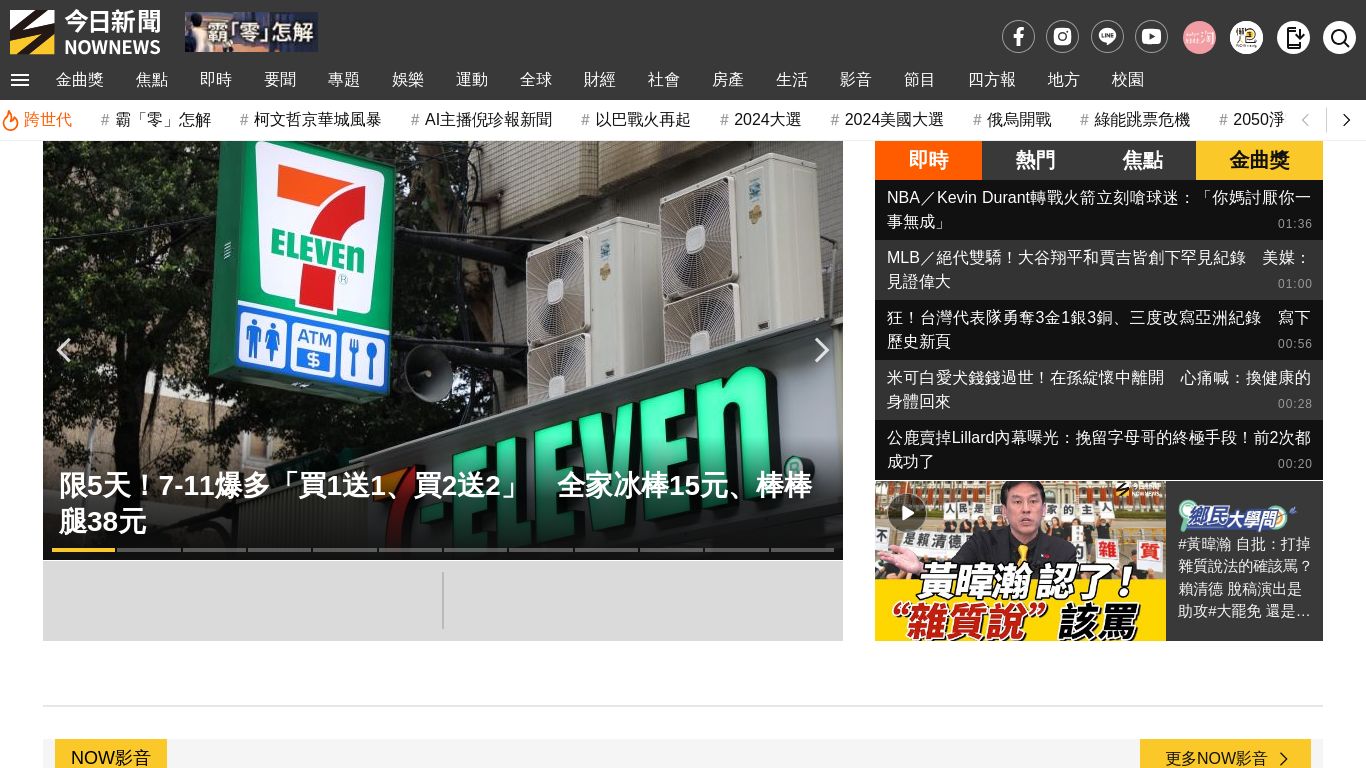
Task: Open the 跨世代 topic link
Action: (48, 120)
